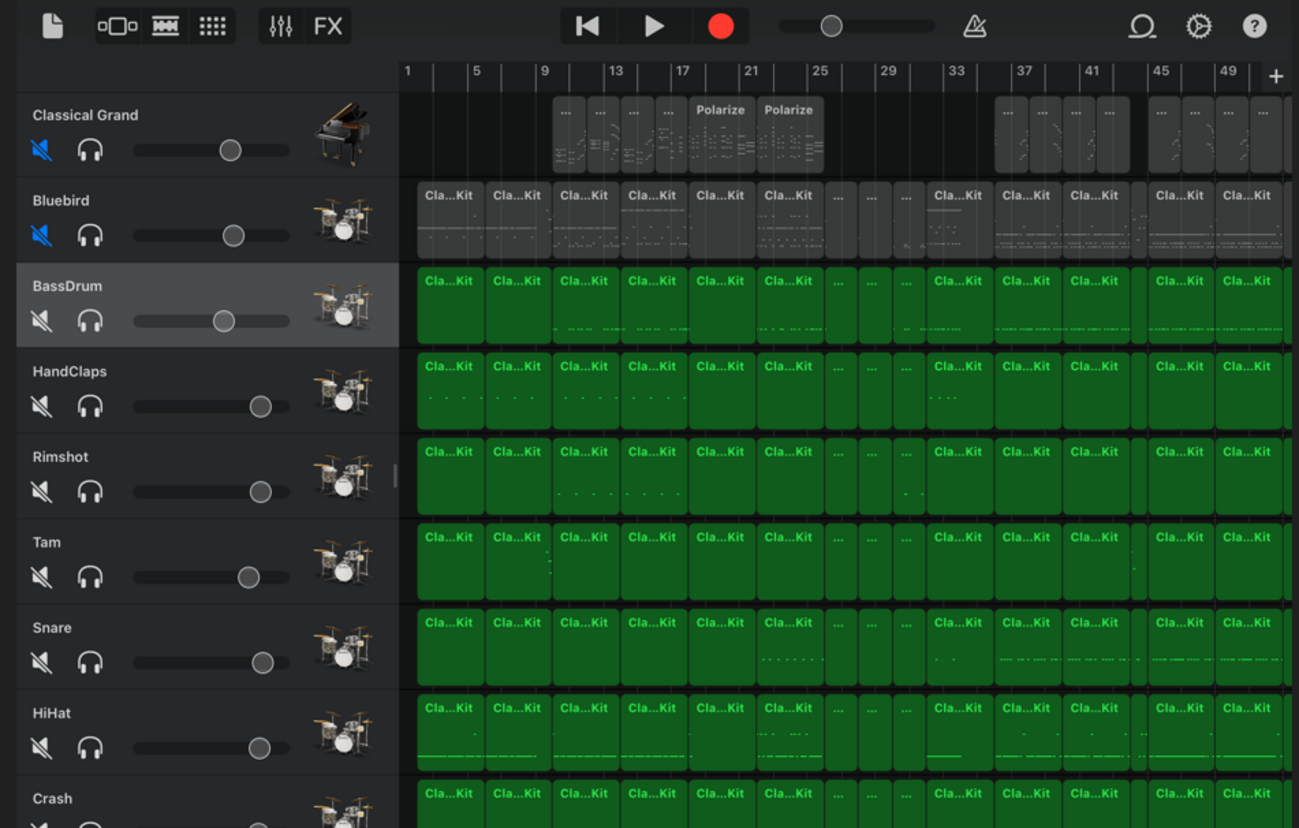Viewport: 1299px width, 828px height.
Task: Click the BassDrum volume slider knob
Action: 224,321
